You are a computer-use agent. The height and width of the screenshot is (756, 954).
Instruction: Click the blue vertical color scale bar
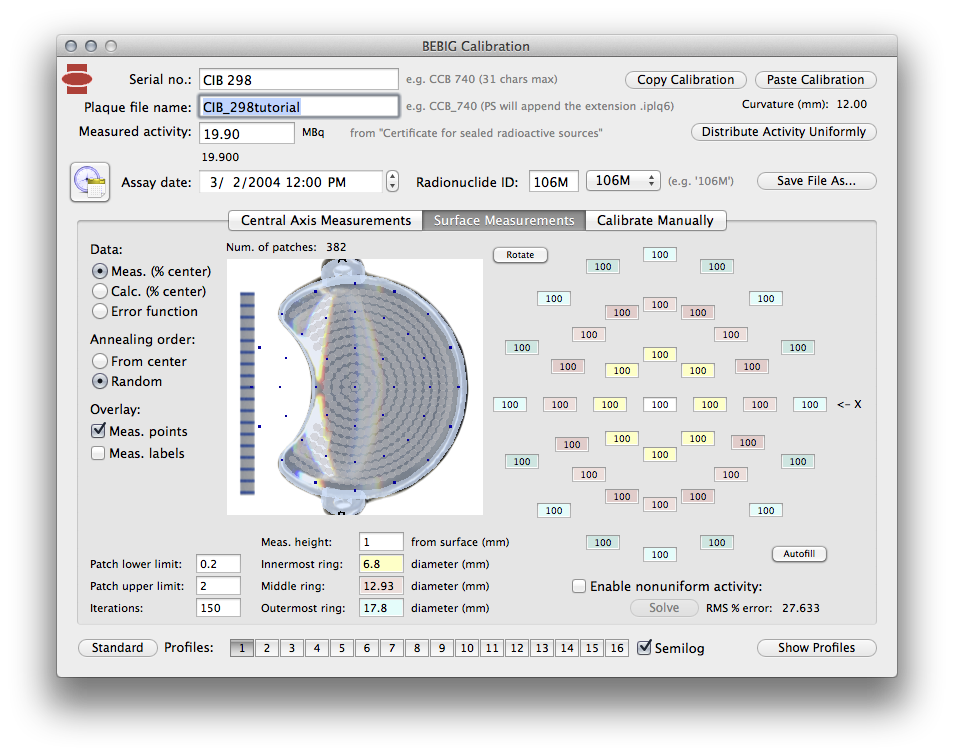point(247,392)
